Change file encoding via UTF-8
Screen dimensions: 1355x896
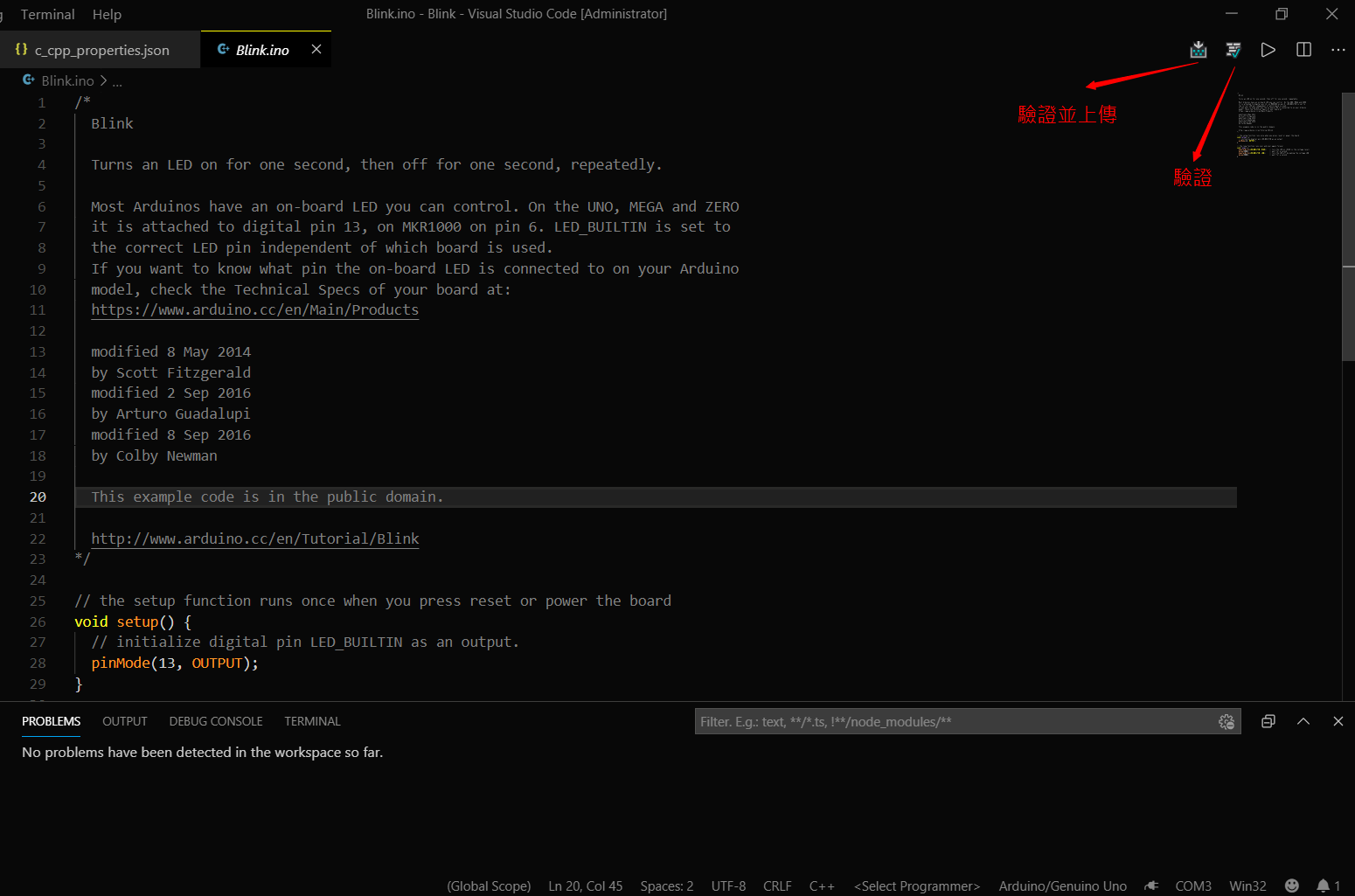coord(728,886)
